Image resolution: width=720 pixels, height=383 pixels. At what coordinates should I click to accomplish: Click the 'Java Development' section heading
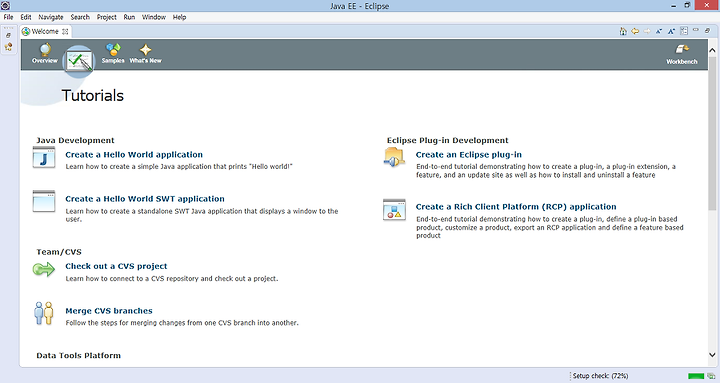pyautogui.click(x=75, y=141)
